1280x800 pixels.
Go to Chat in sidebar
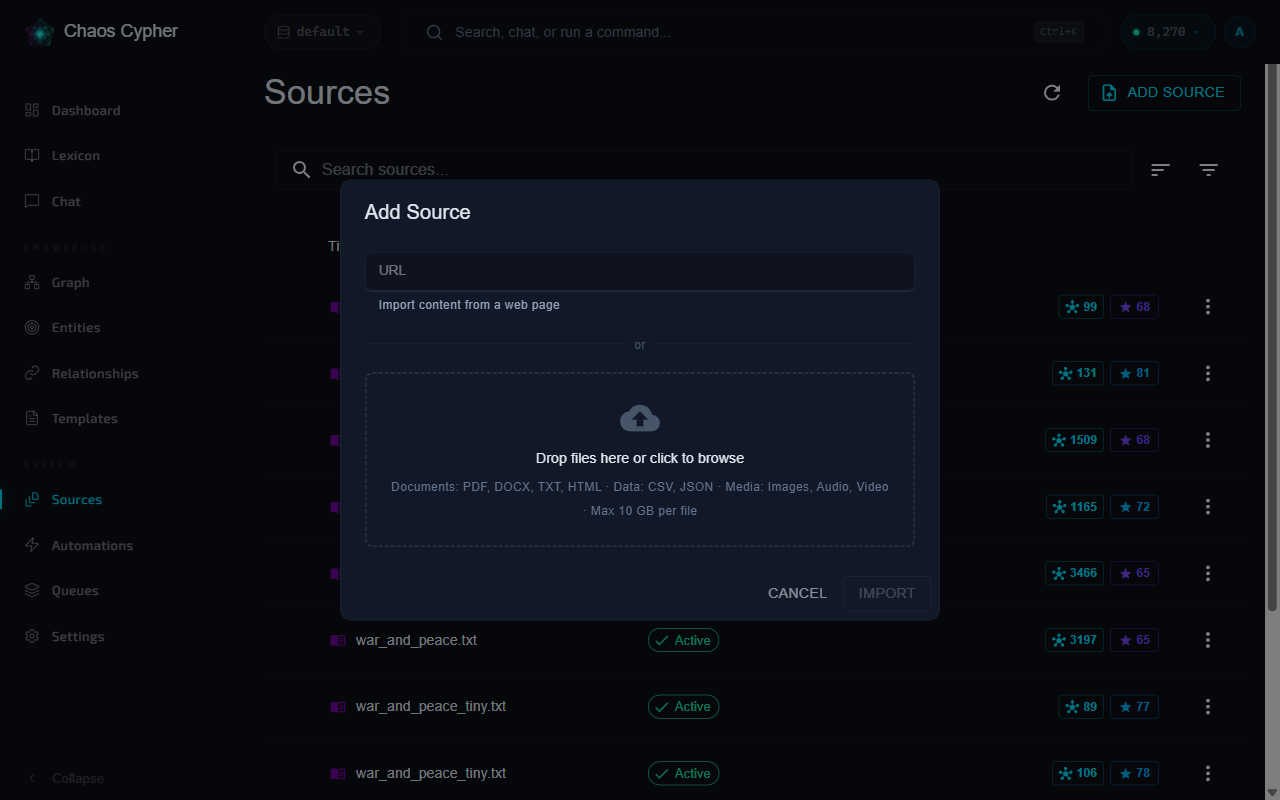pyautogui.click(x=66, y=201)
